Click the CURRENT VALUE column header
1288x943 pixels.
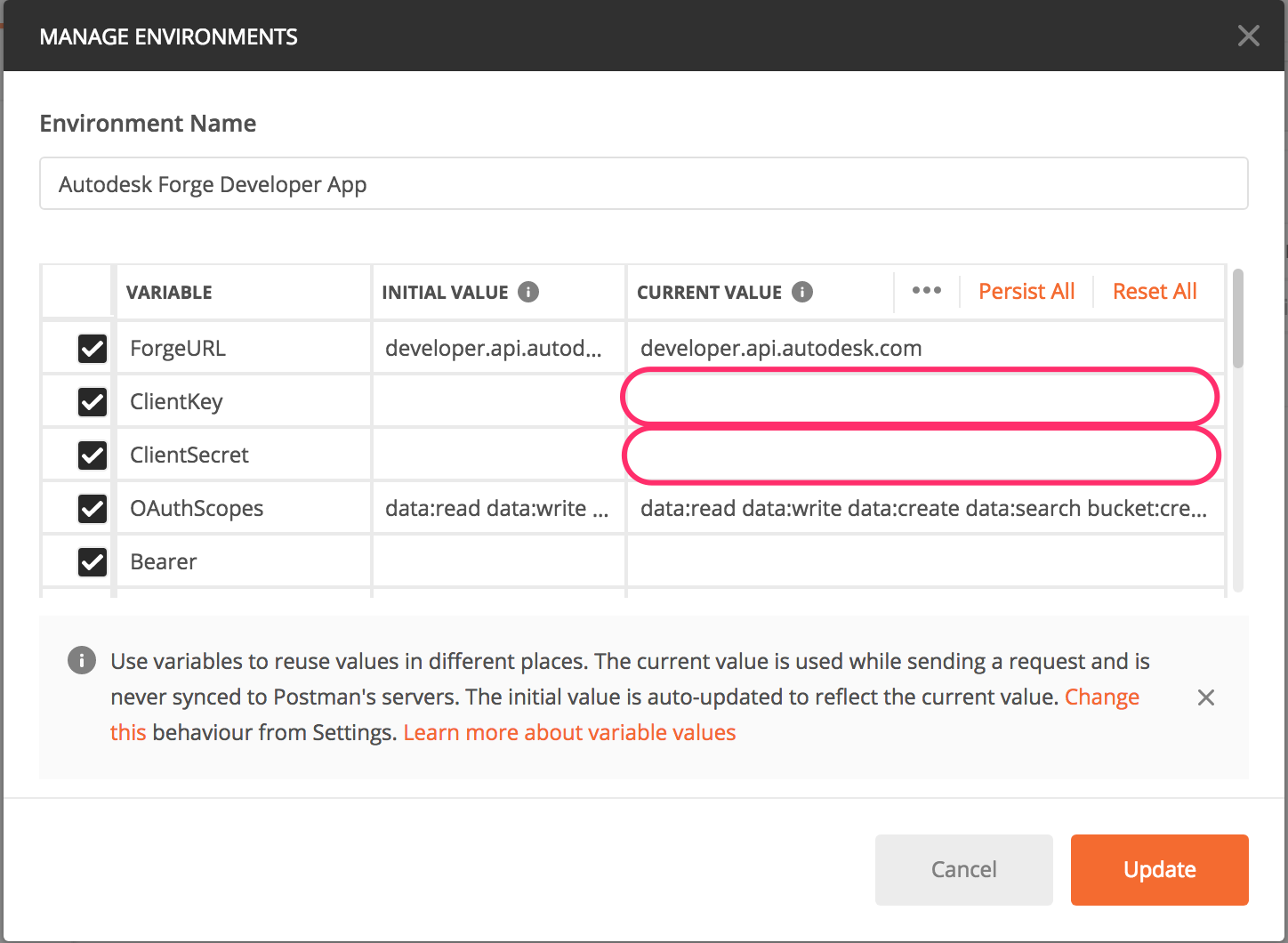pyautogui.click(x=709, y=292)
